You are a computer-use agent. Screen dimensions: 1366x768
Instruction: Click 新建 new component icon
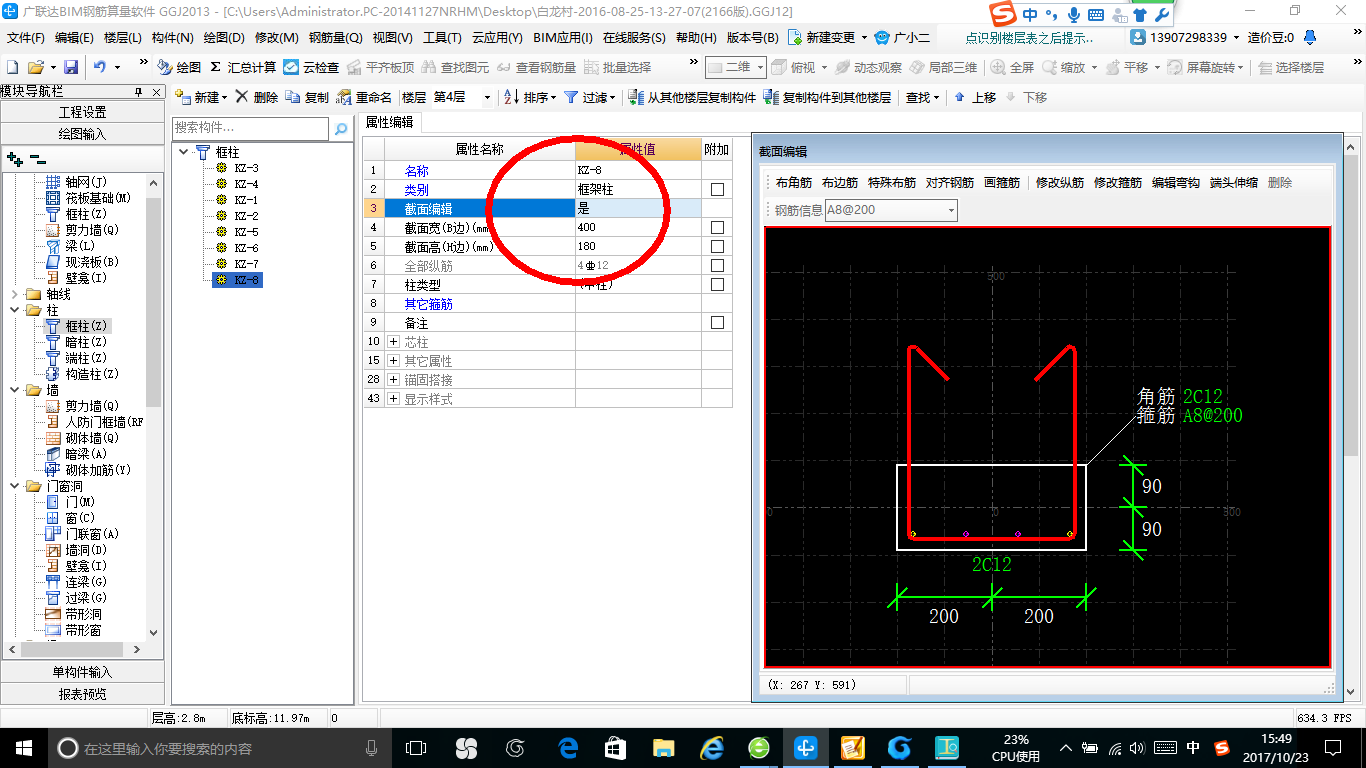(183, 97)
